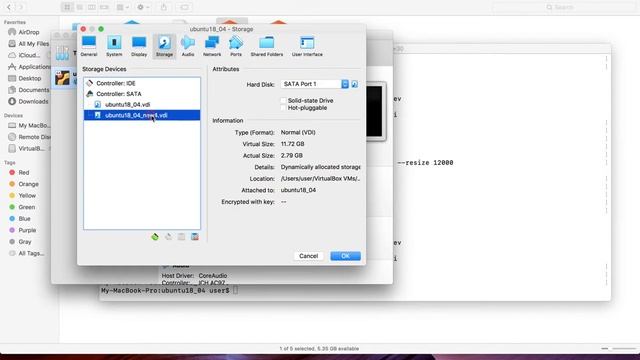Go back in Finder toolbar
Image resolution: width=640 pixels, height=360 pixels.
click(9, 7)
